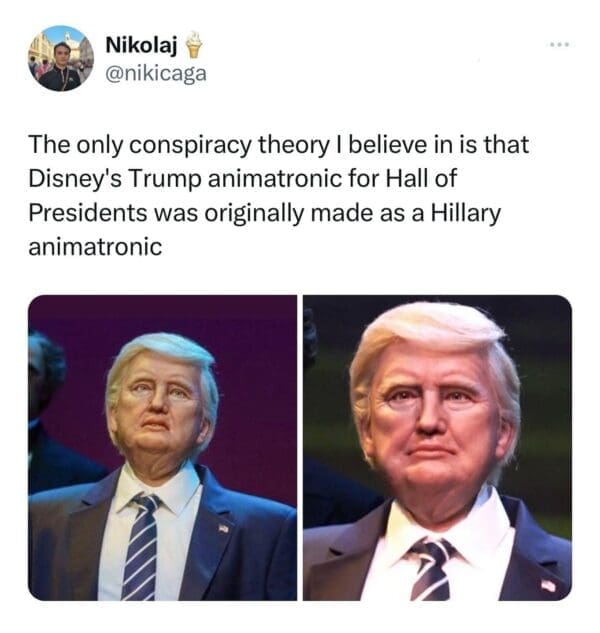Open the three-dot more options menu

[x=560, y=44]
